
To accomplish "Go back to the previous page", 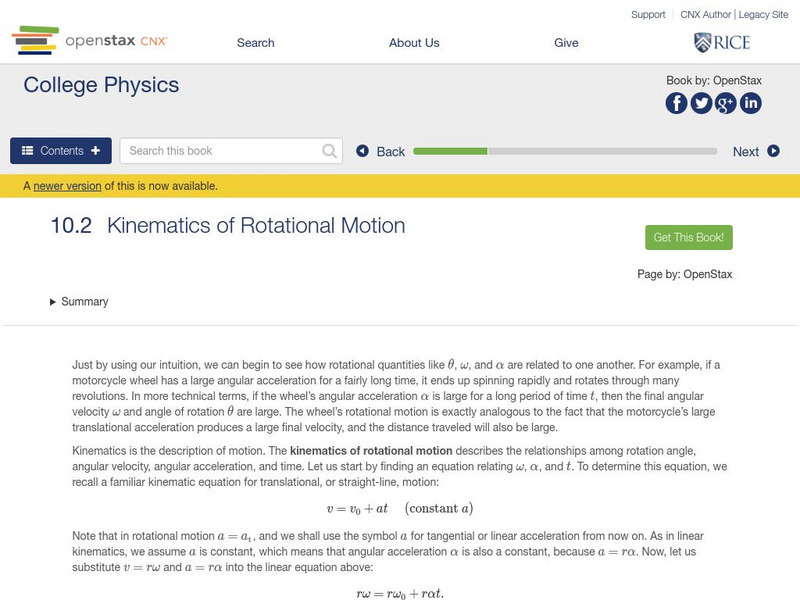I will coord(380,152).
